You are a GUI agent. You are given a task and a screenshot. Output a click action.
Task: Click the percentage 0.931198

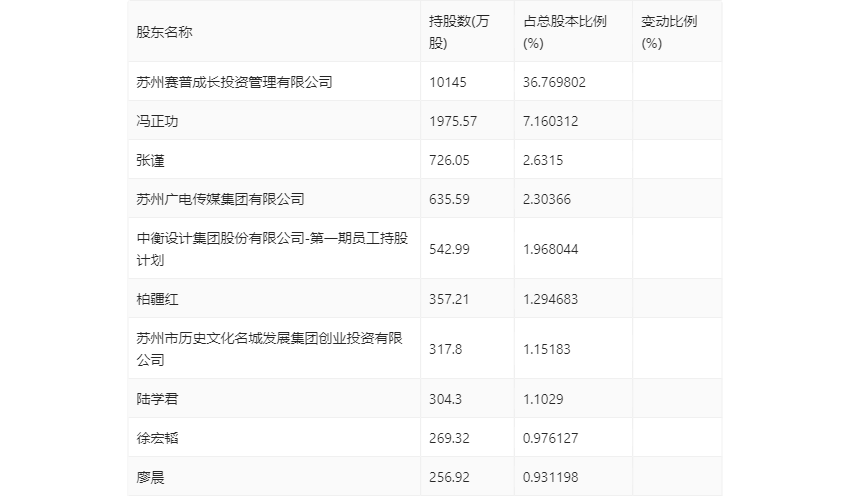tap(550, 477)
